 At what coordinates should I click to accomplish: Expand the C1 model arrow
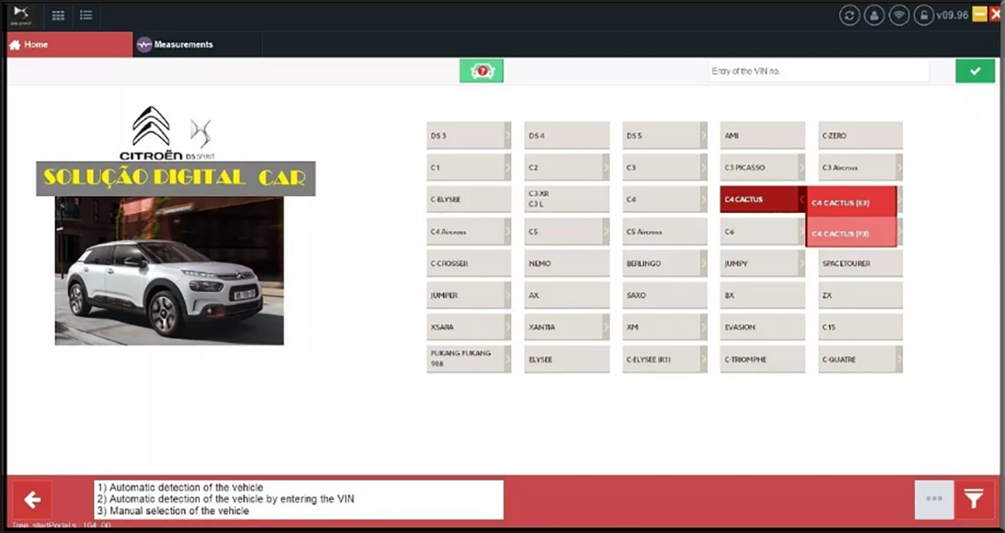point(508,168)
